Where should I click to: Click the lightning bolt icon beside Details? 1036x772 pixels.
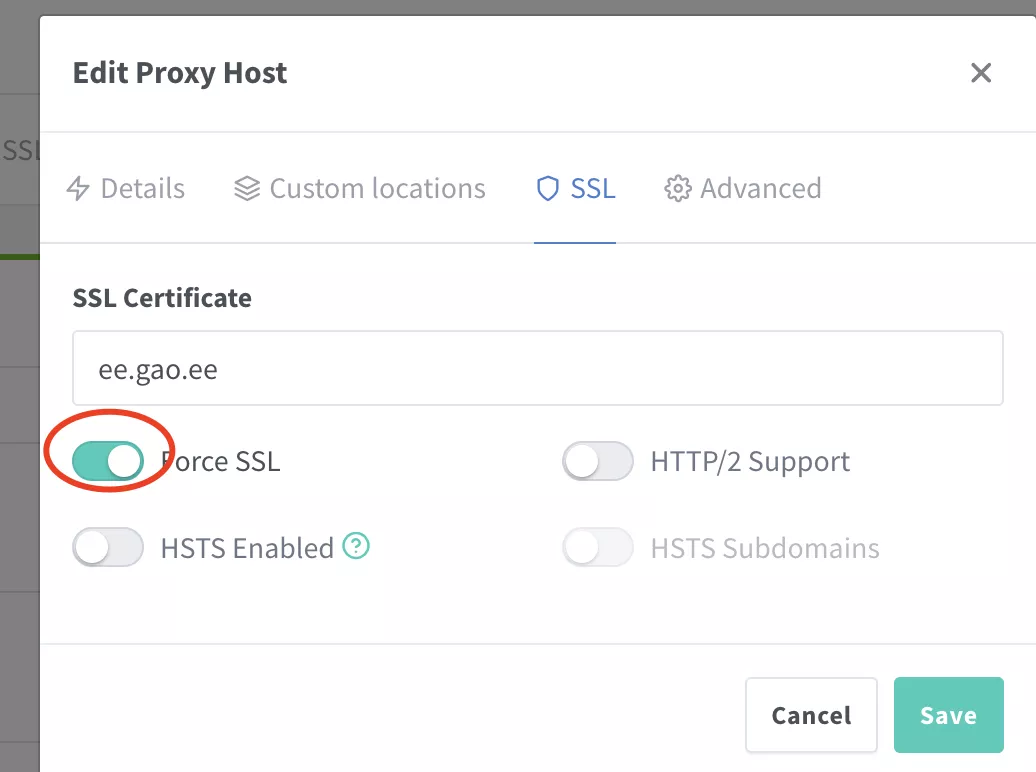point(78,189)
